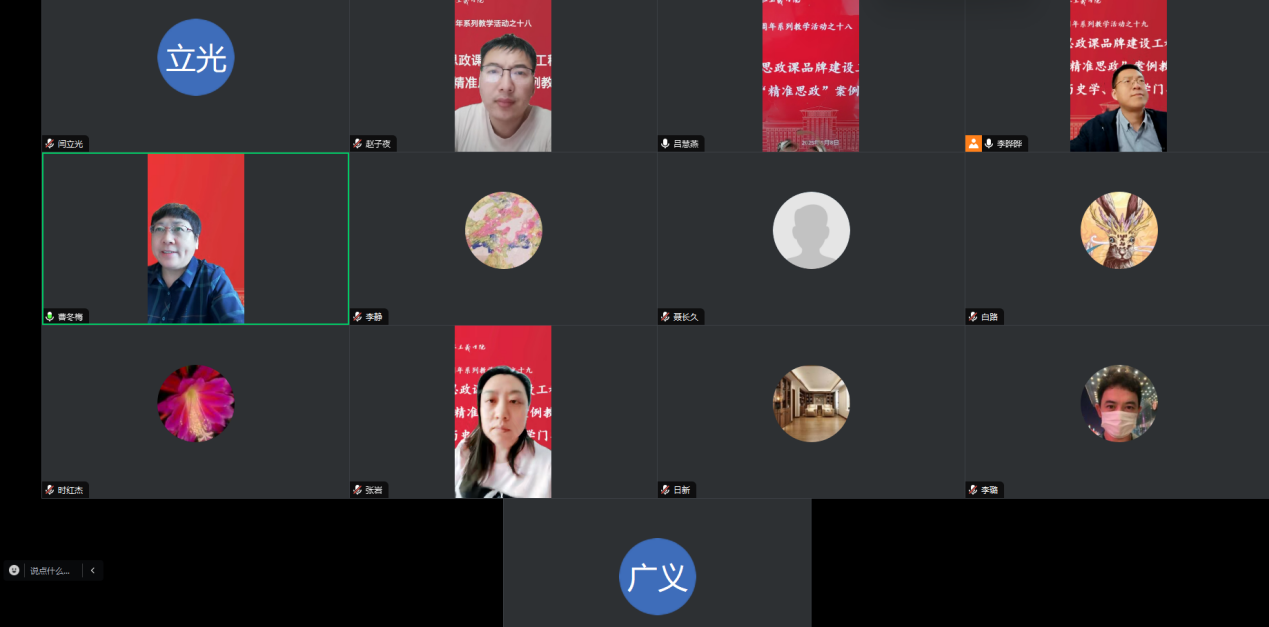This screenshot has width=1269, height=627.
Task: Collapse the chat bar with the chevron arrow
Action: point(93,570)
